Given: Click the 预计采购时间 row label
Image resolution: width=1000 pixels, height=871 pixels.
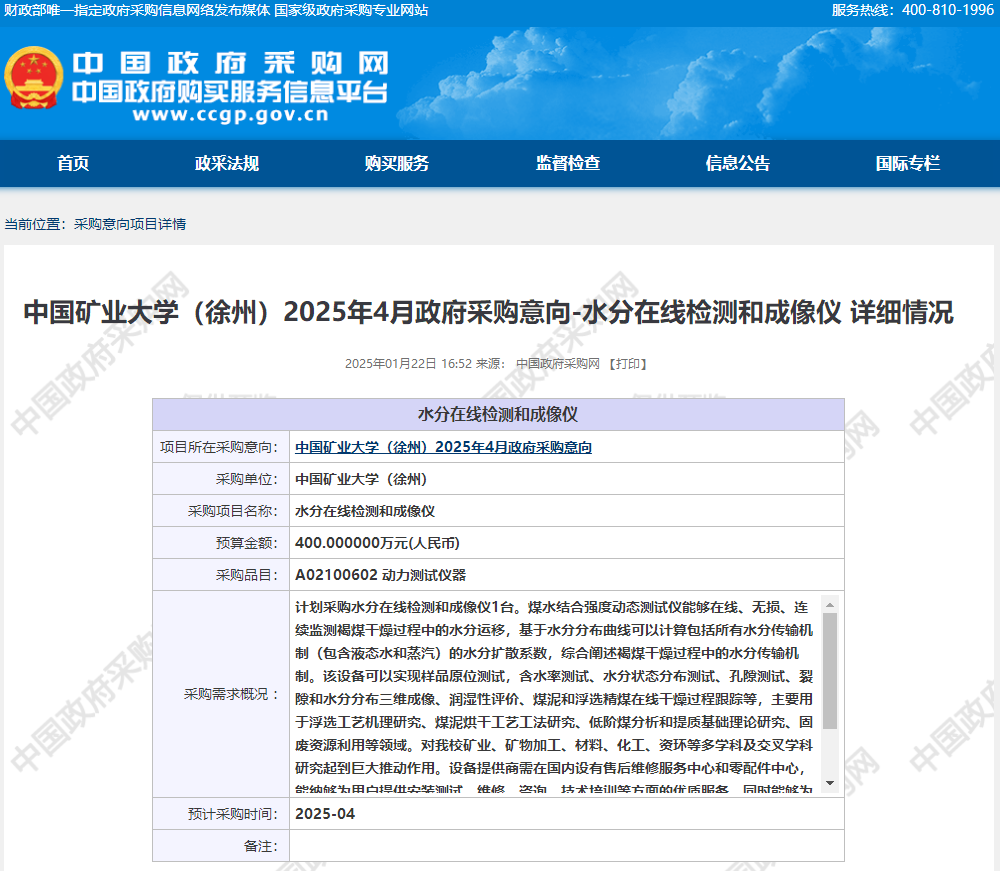Looking at the screenshot, I should (233, 814).
